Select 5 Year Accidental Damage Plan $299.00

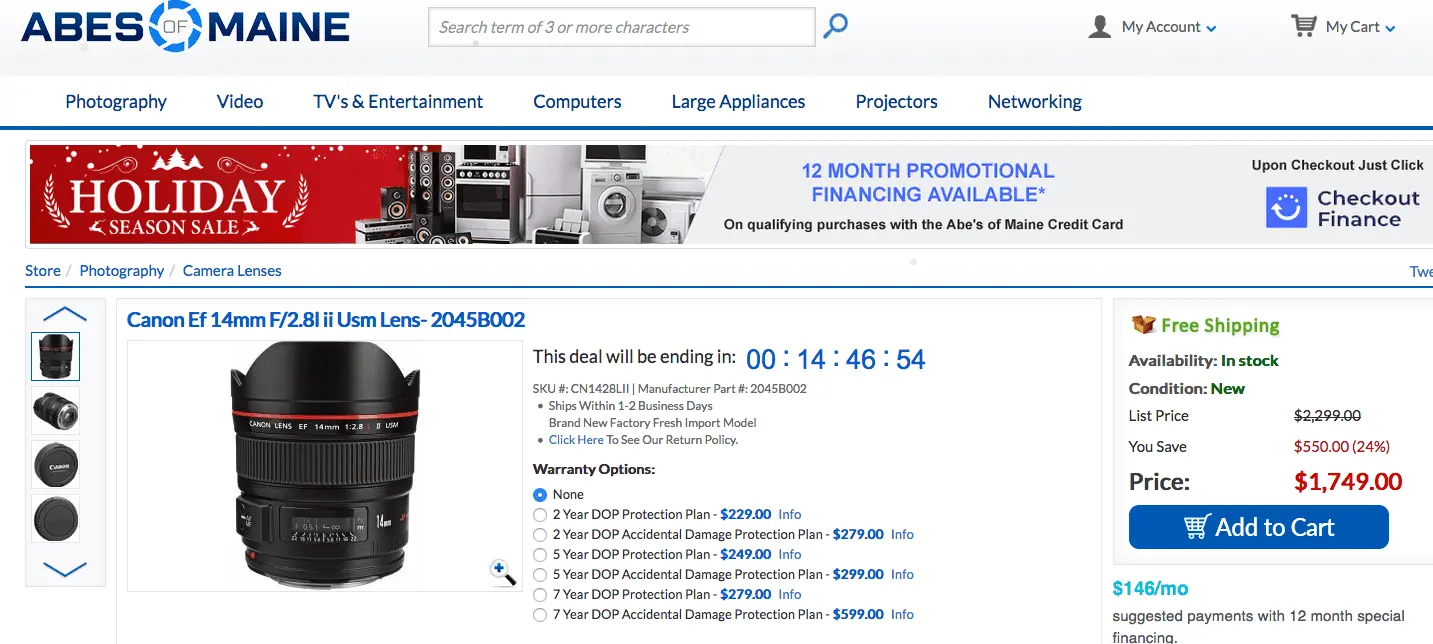(540, 574)
